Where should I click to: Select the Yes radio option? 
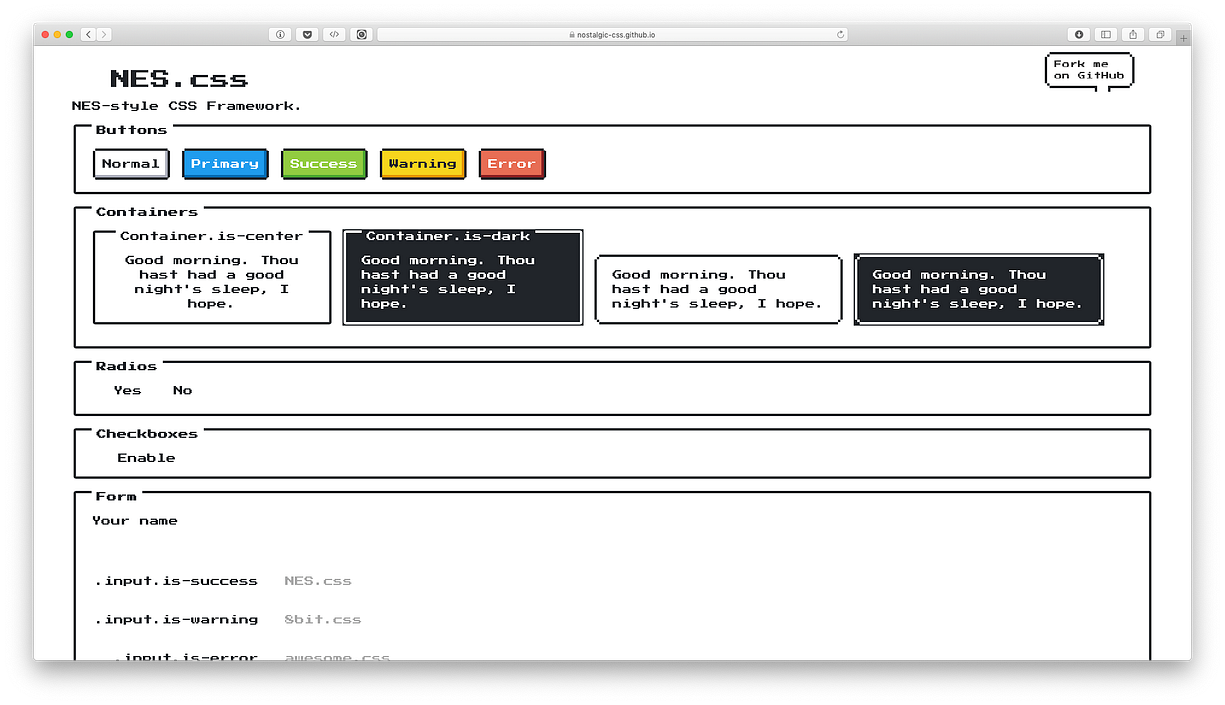click(127, 391)
